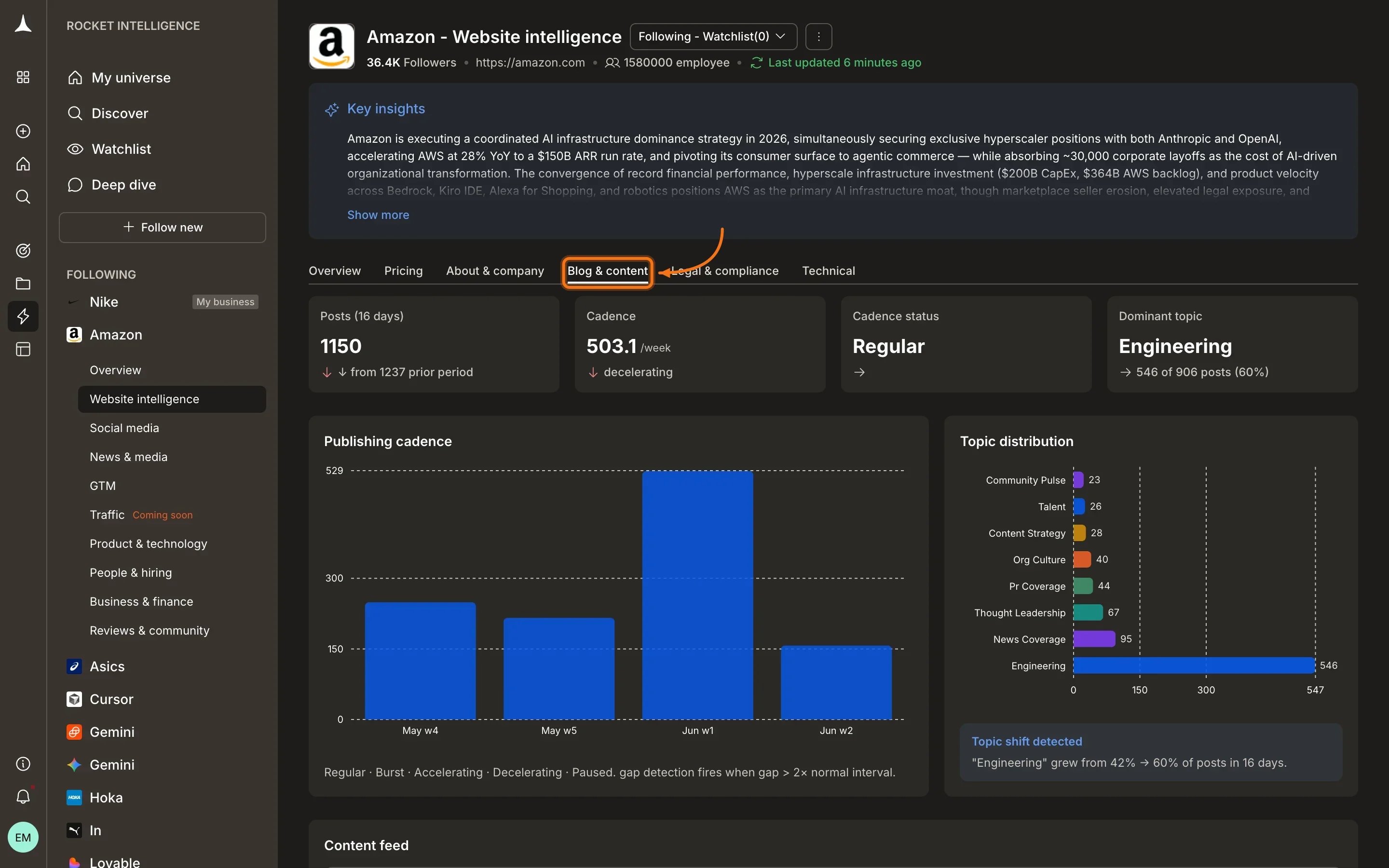This screenshot has width=1389, height=868.
Task: Click the Engineering bar in Topic distribution
Action: pyautogui.click(x=1194, y=665)
